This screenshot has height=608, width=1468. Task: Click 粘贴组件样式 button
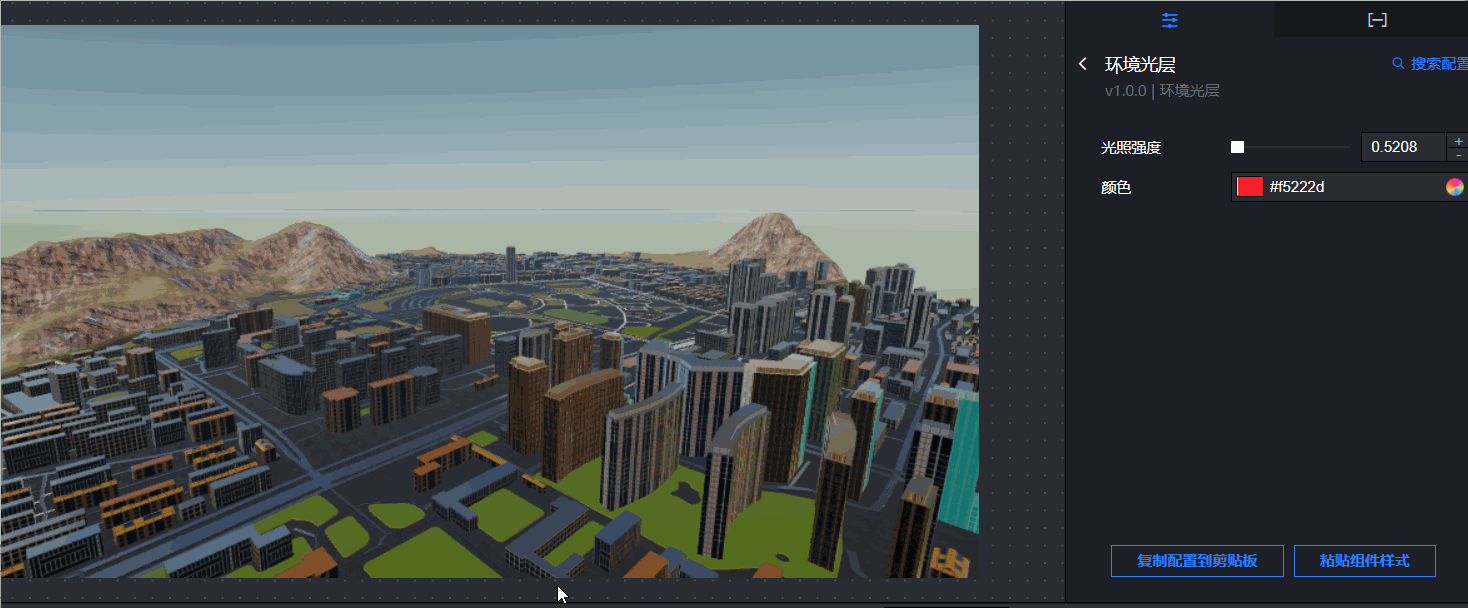pyautogui.click(x=1364, y=561)
